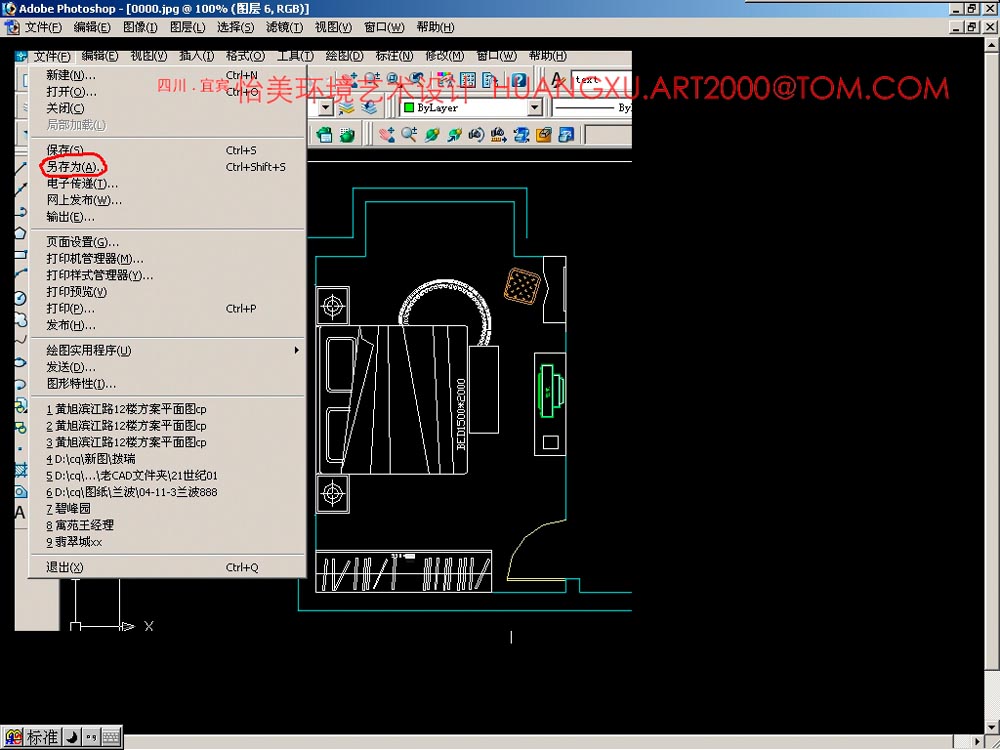
Task: Click the first teapot render icon
Action: [325, 135]
